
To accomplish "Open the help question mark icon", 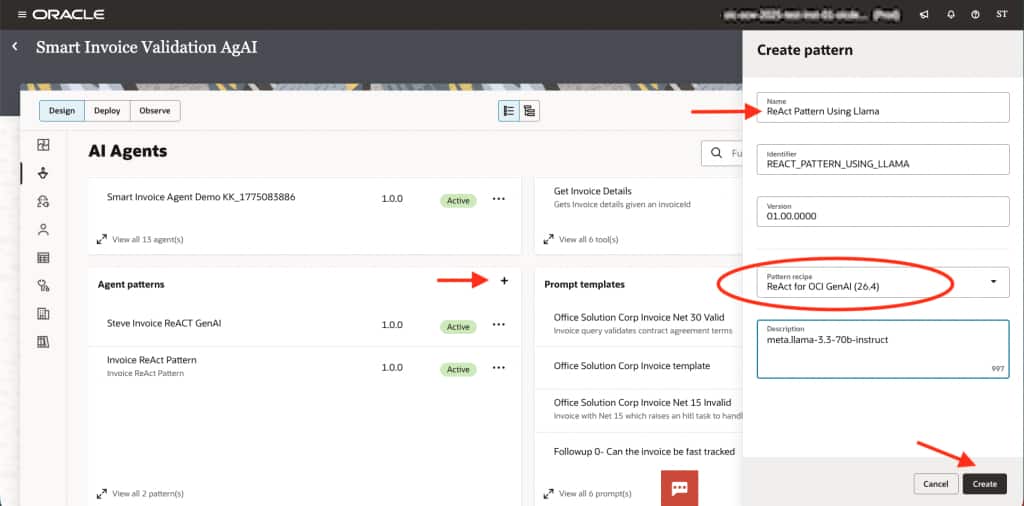I will tap(975, 14).
